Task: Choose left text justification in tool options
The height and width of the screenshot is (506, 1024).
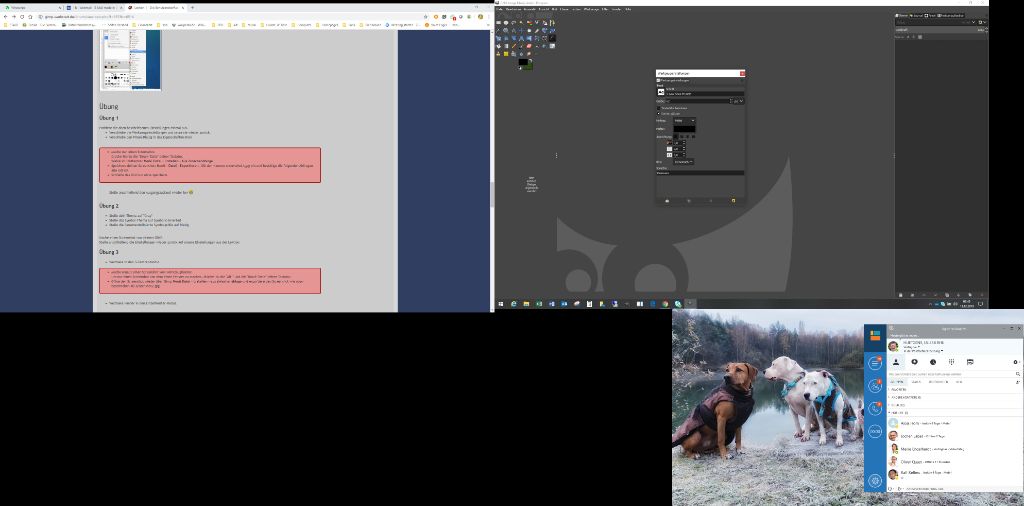Action: click(x=675, y=136)
